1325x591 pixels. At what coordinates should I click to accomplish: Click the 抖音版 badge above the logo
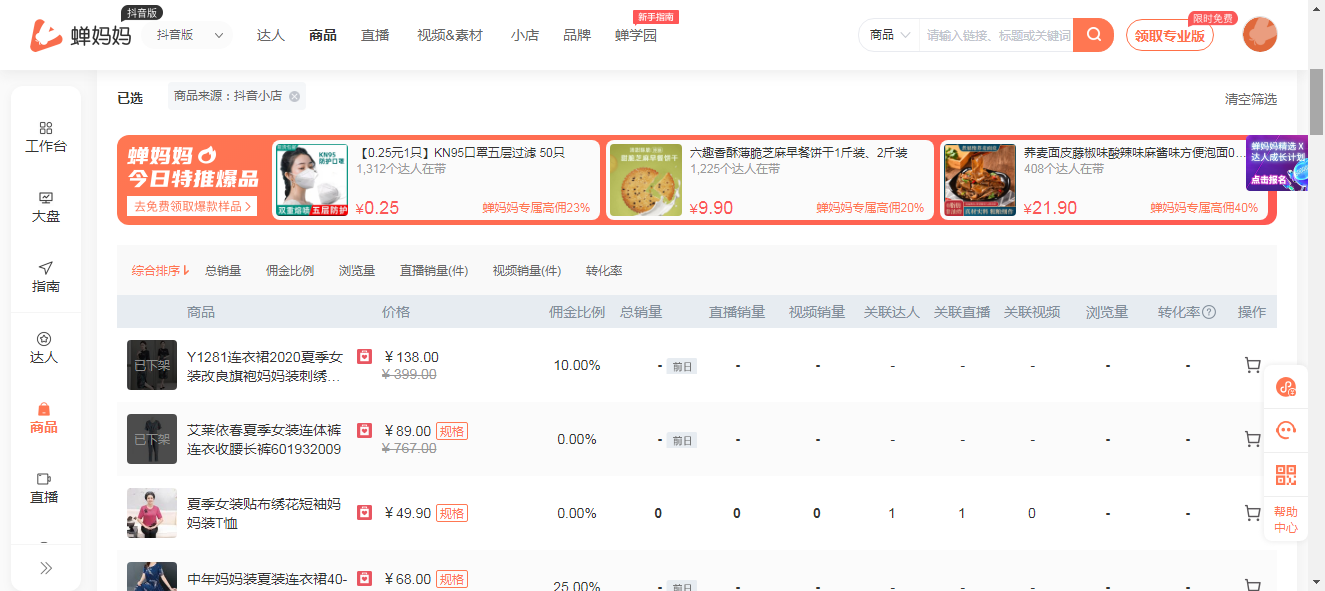(x=141, y=13)
